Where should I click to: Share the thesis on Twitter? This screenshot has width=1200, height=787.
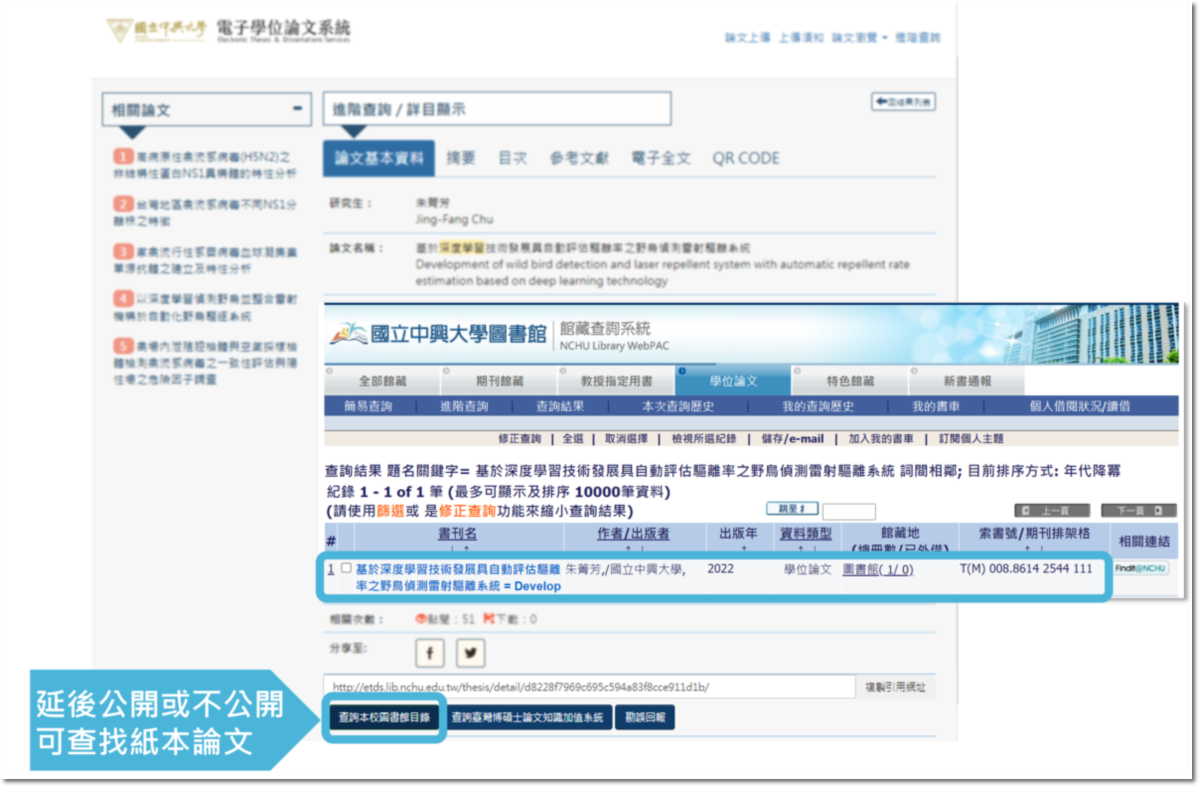click(x=470, y=652)
